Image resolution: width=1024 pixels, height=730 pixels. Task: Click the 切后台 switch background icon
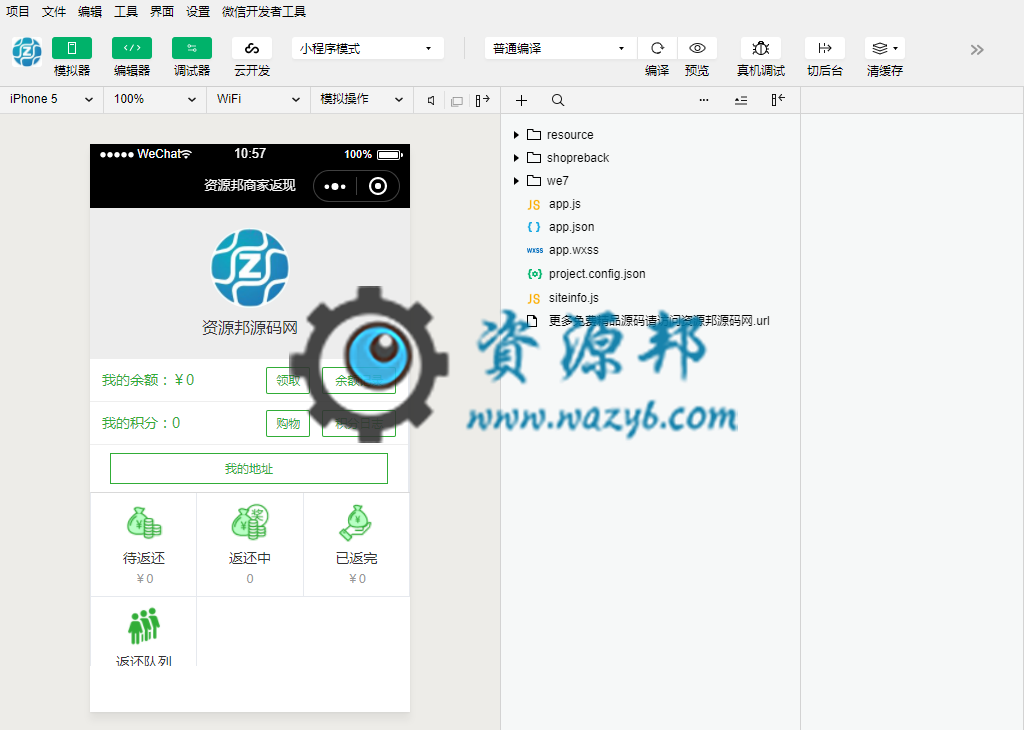[x=825, y=48]
